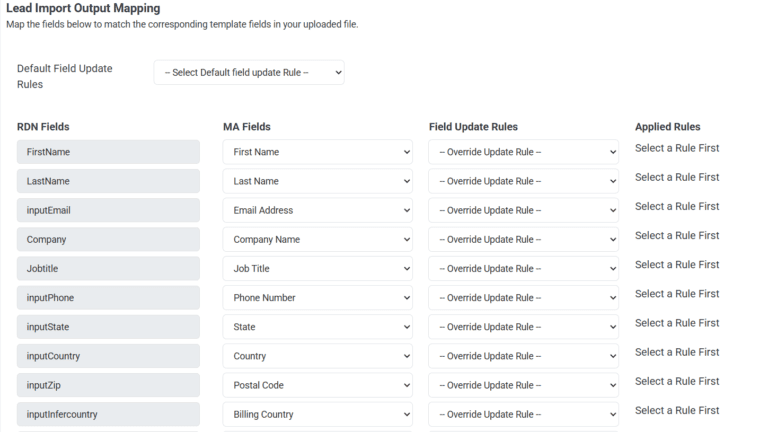This screenshot has height=432, width=768.
Task: Open Override Update Rule for inputZip row
Action: pos(523,385)
